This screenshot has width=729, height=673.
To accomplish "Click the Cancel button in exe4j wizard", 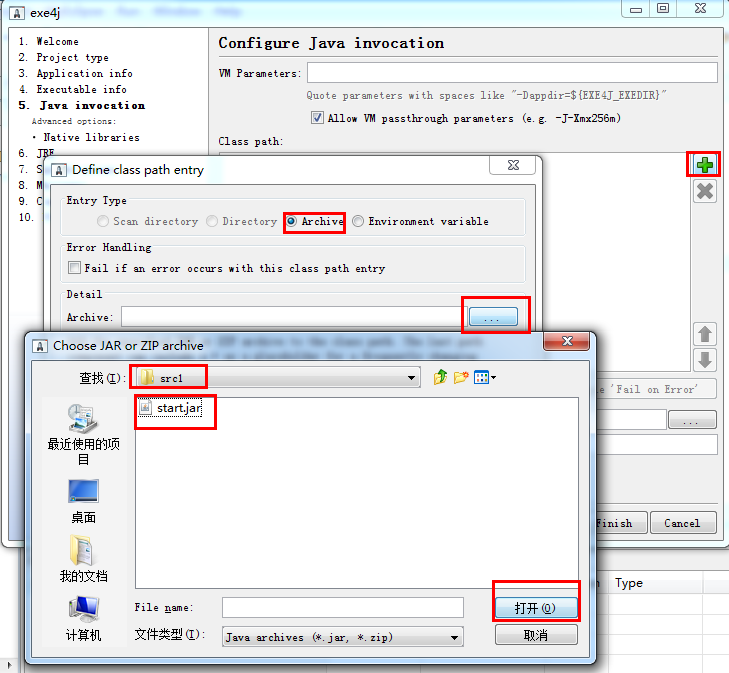I will click(682, 523).
